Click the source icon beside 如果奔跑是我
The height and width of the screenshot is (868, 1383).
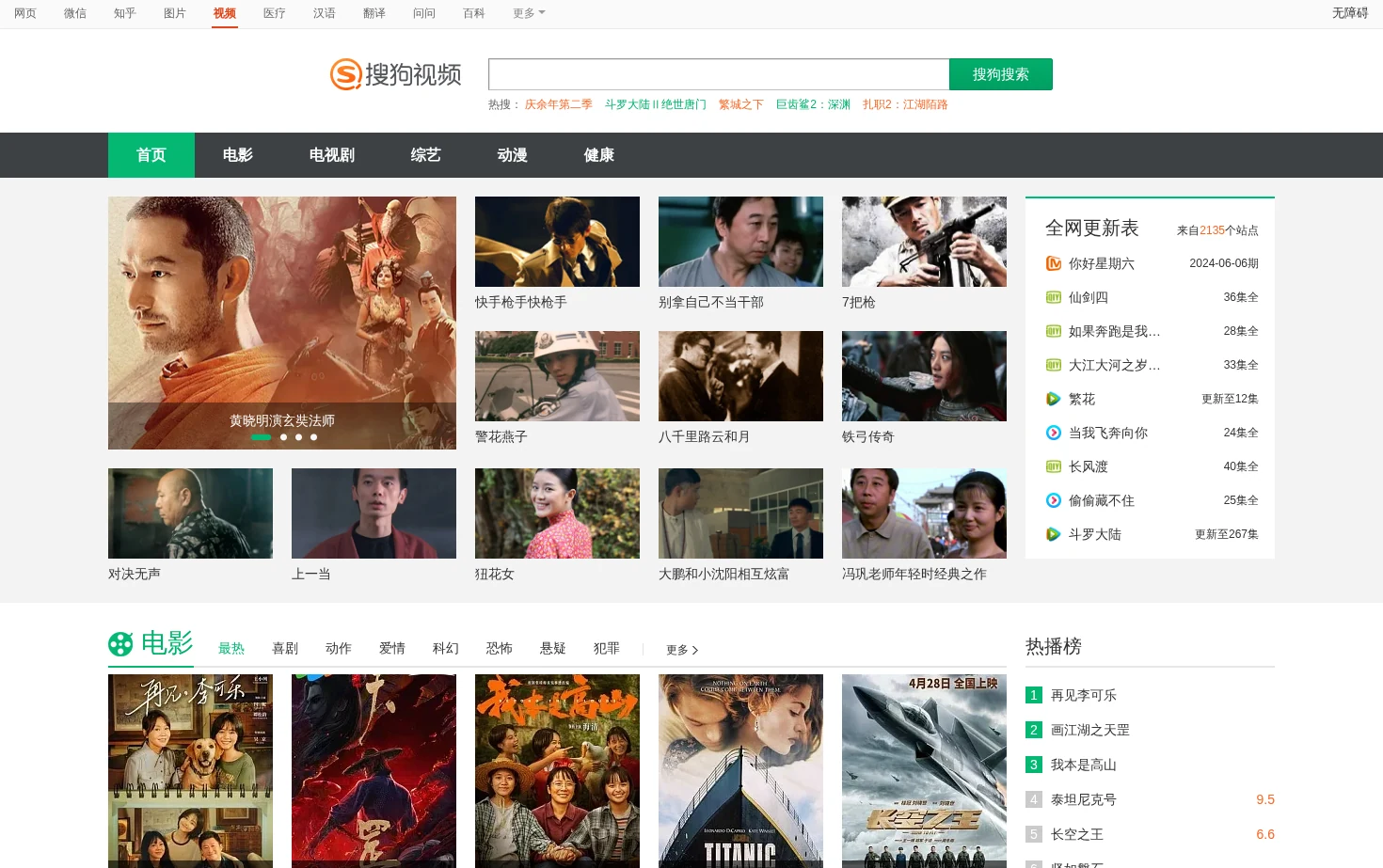(x=1054, y=331)
